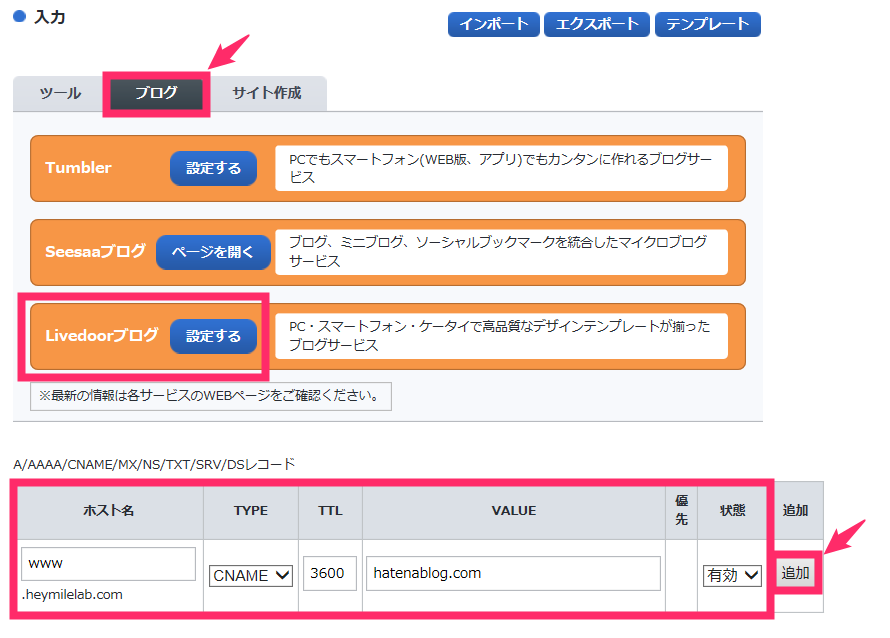Focus the host name field containing www

click(108, 564)
